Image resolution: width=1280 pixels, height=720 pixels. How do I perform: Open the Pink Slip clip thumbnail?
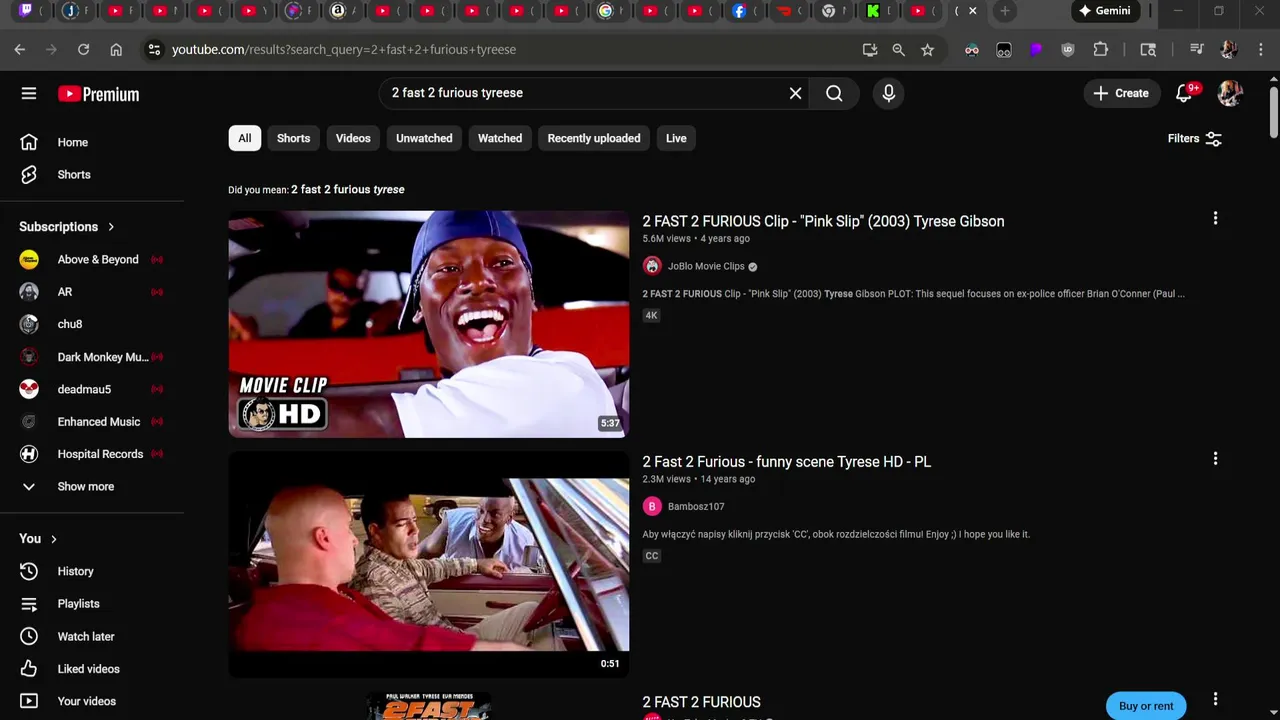pos(429,324)
